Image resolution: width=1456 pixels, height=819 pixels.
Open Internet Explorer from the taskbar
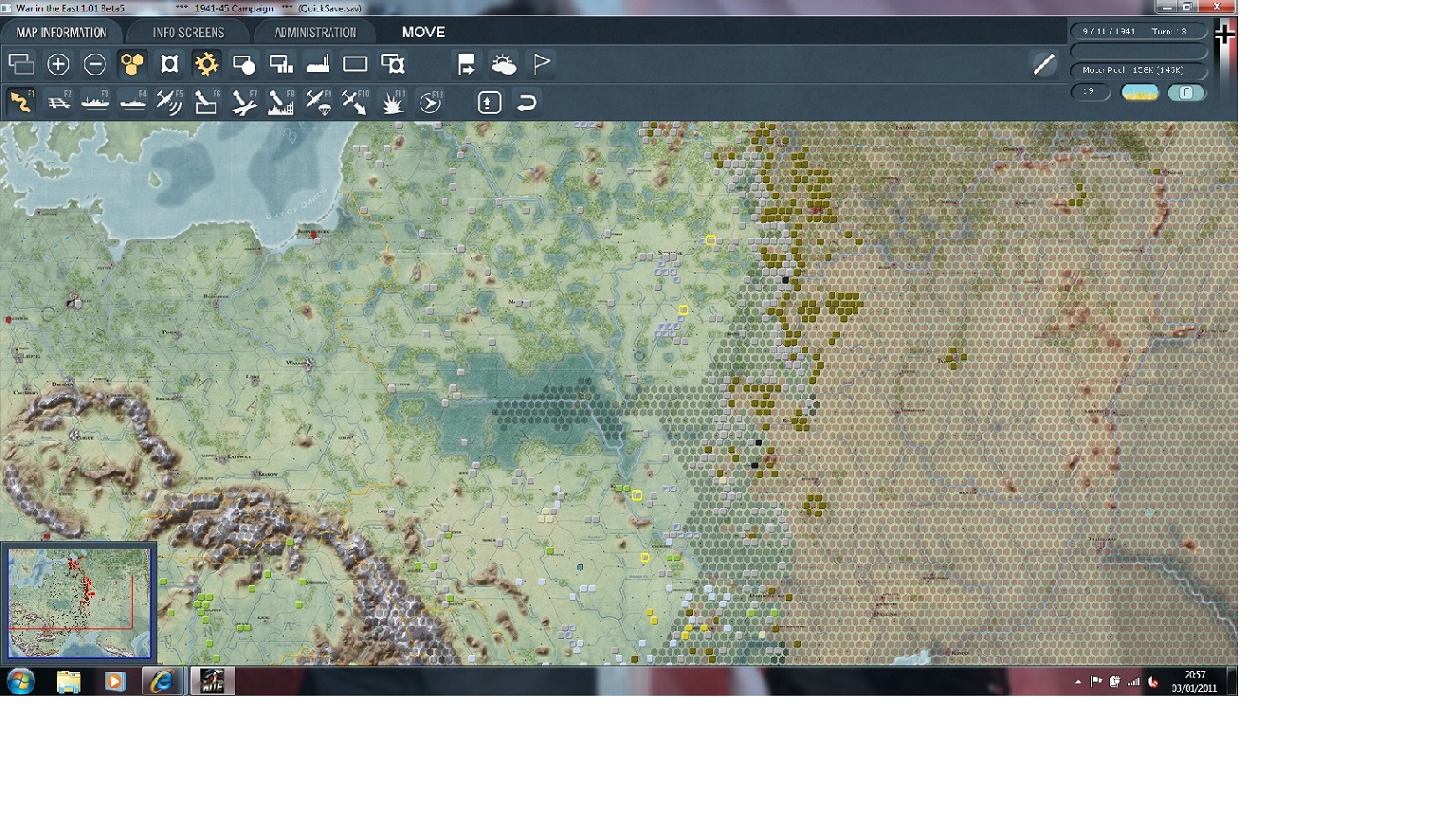pos(162,681)
